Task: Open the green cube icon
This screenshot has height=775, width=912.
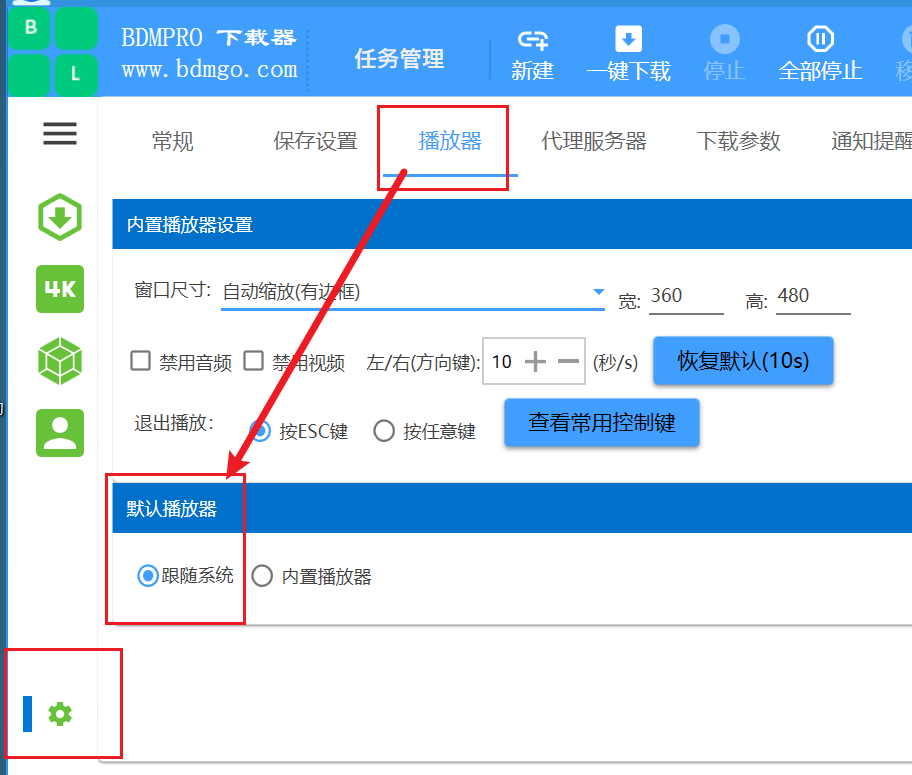Action: click(60, 361)
